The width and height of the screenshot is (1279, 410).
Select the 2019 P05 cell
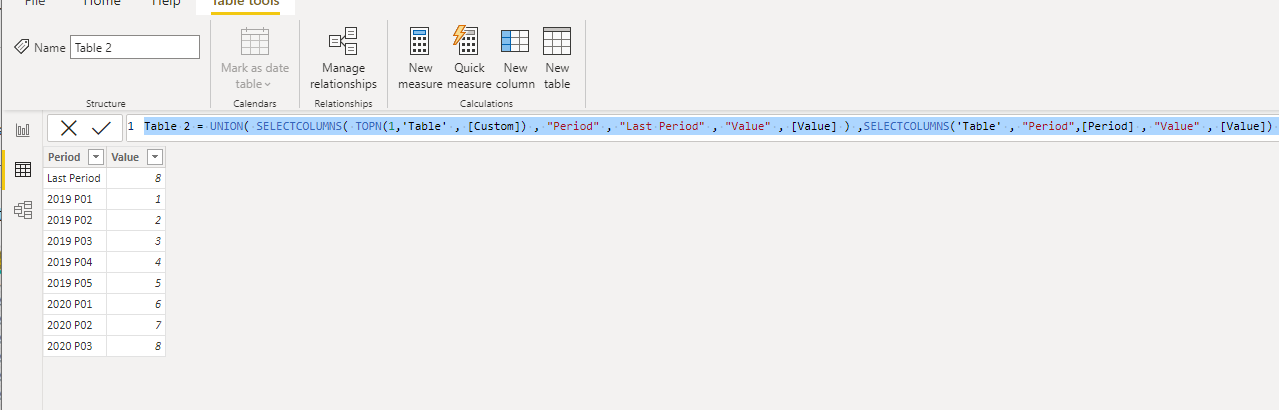tap(75, 283)
